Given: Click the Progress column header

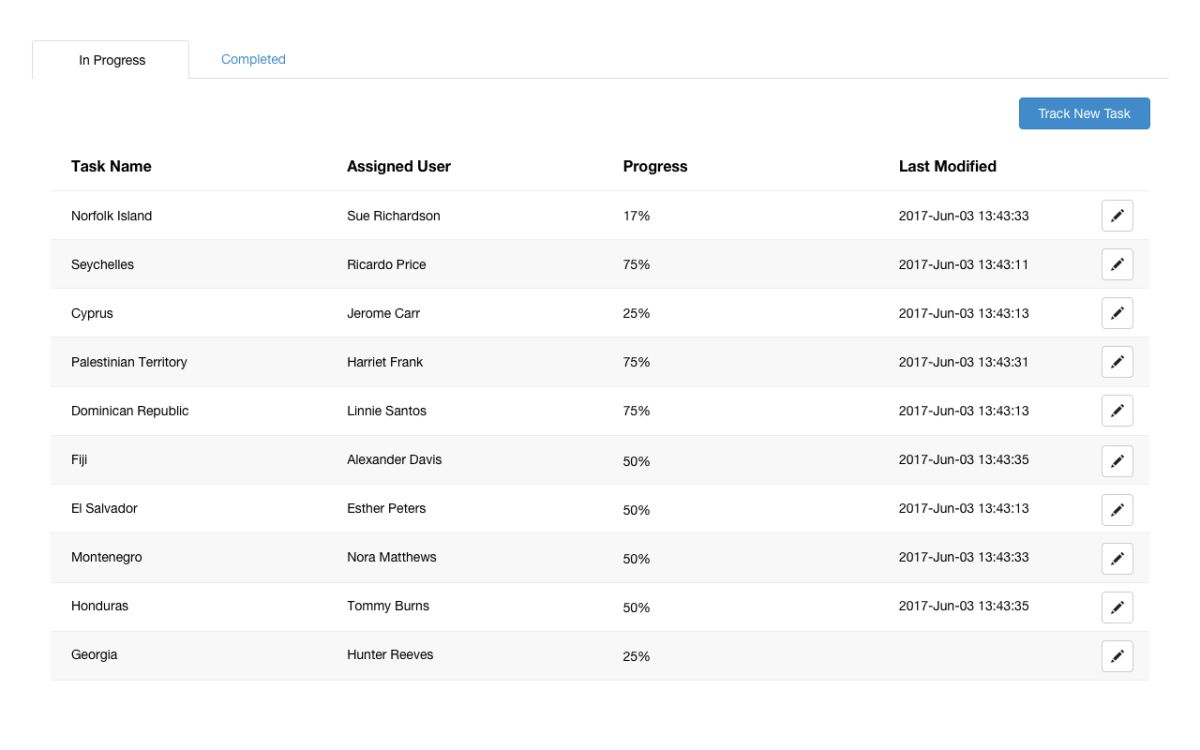Looking at the screenshot, I should pyautogui.click(x=655, y=166).
